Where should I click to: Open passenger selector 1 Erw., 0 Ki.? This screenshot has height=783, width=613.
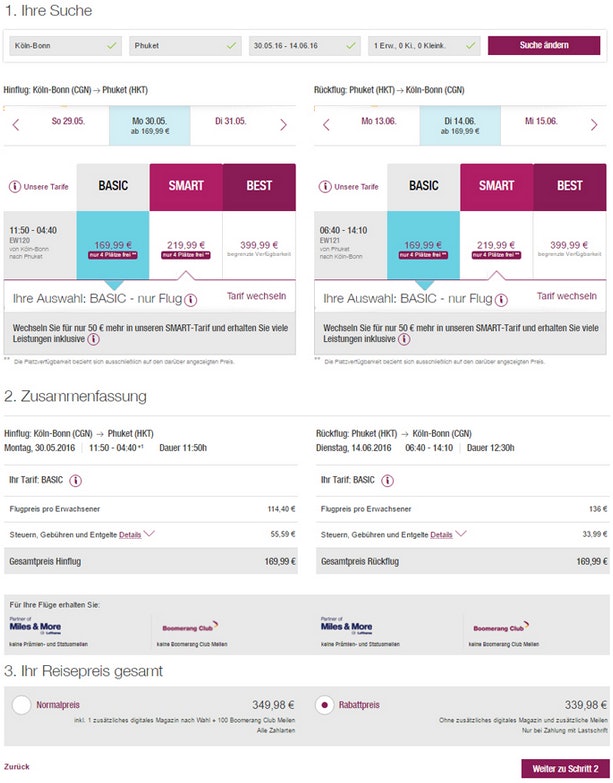pos(424,46)
